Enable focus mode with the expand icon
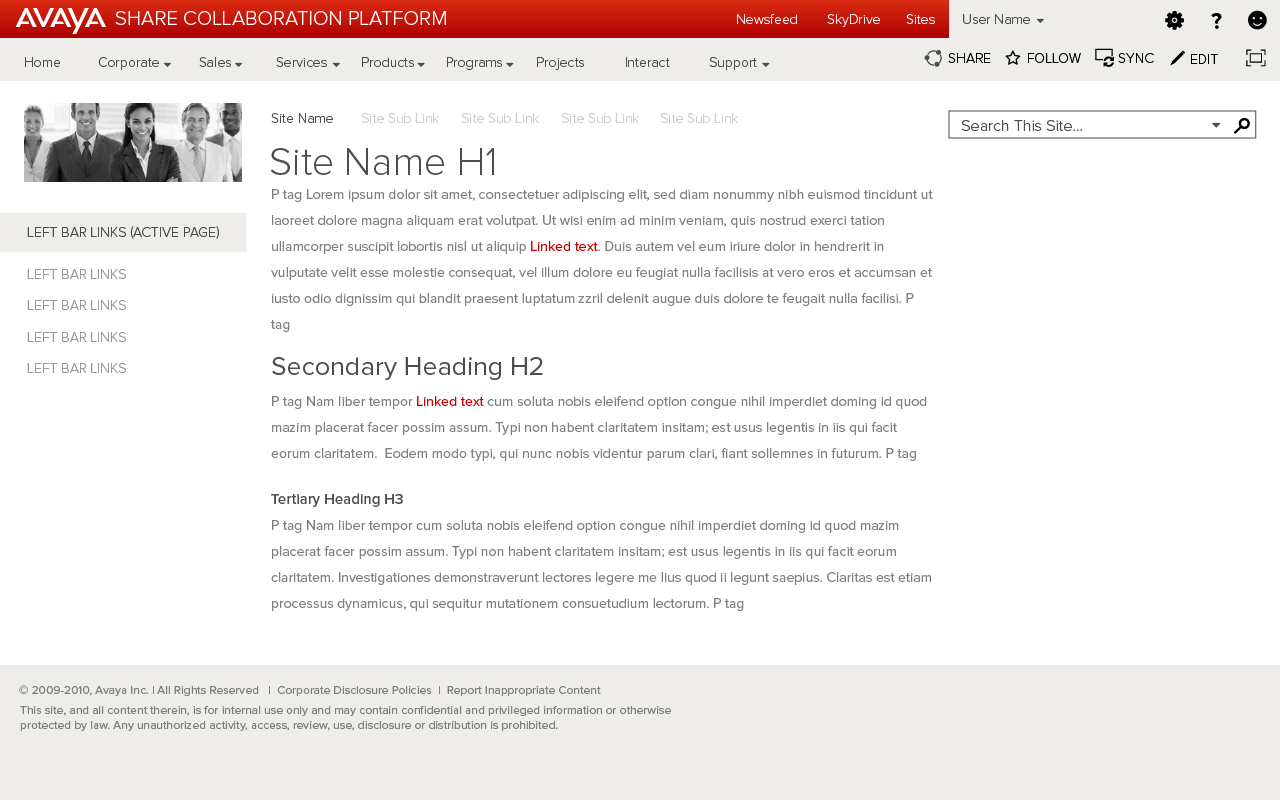 tap(1255, 57)
